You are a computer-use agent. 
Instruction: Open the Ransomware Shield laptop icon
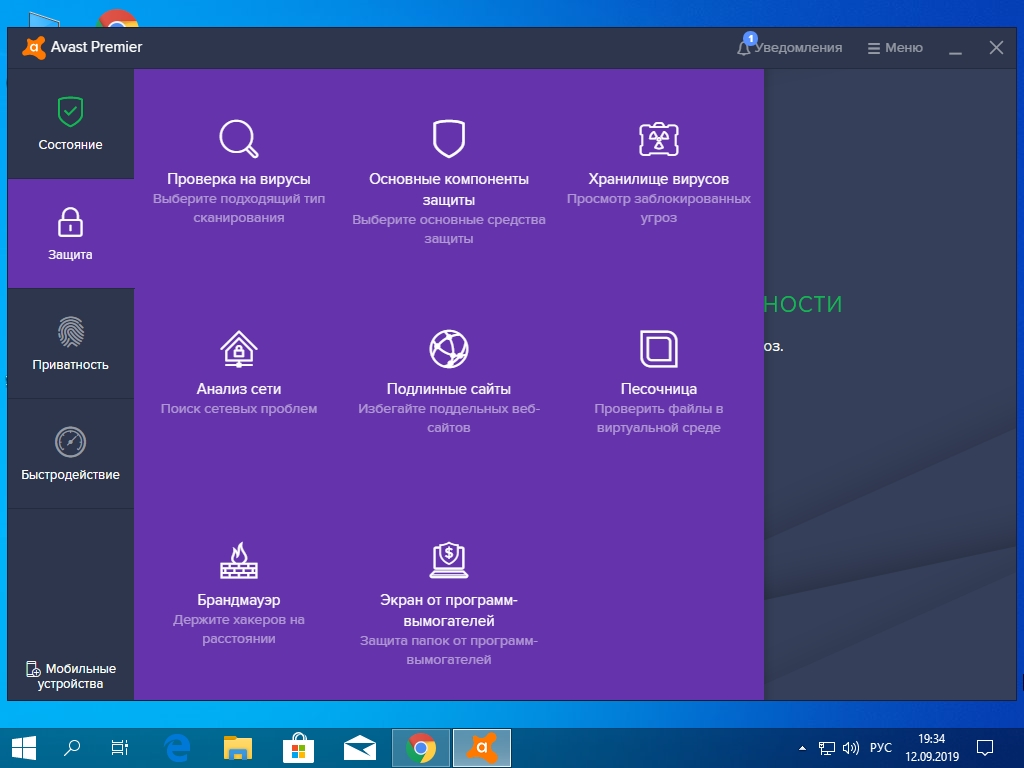[449, 560]
